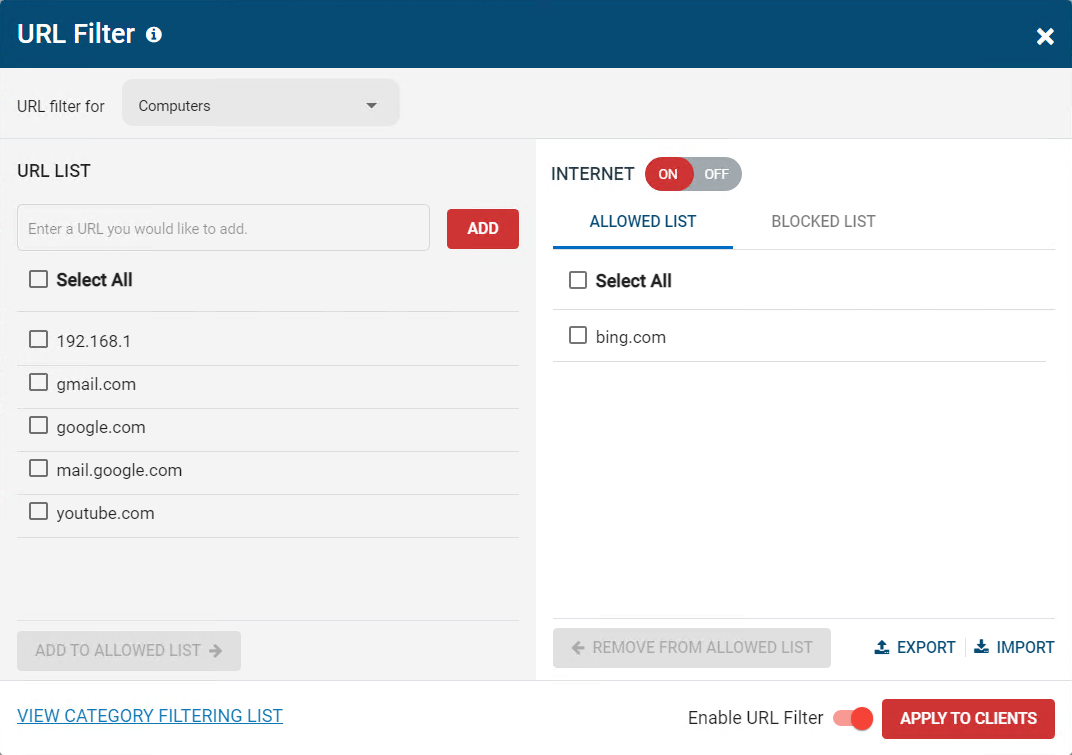Screen dimensions: 1072x755
Task: Click the IMPORT link text
Action: pyautogui.click(x=1026, y=648)
